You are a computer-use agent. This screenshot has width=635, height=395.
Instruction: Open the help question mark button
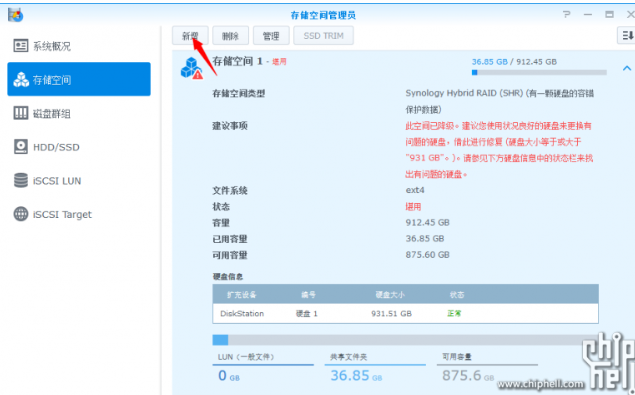pos(567,15)
